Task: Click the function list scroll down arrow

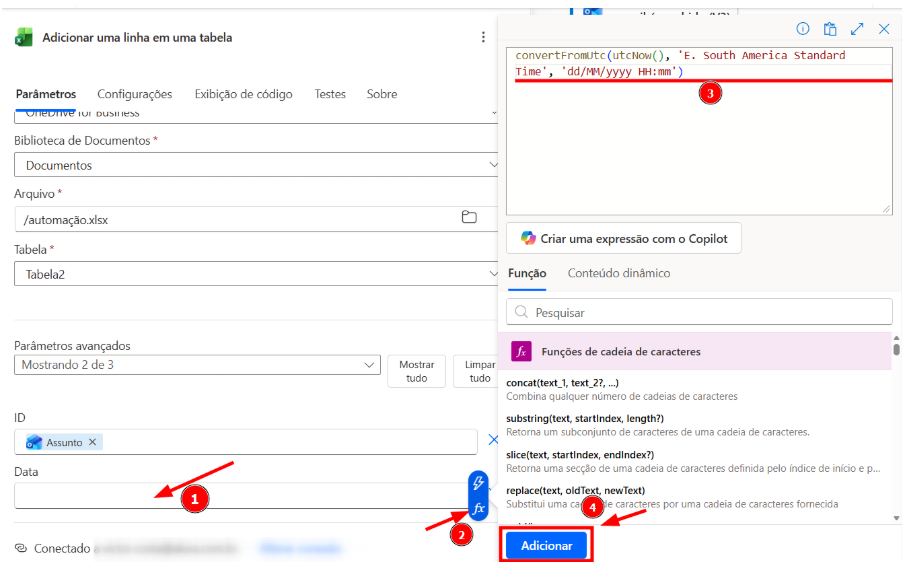Action: click(896, 518)
